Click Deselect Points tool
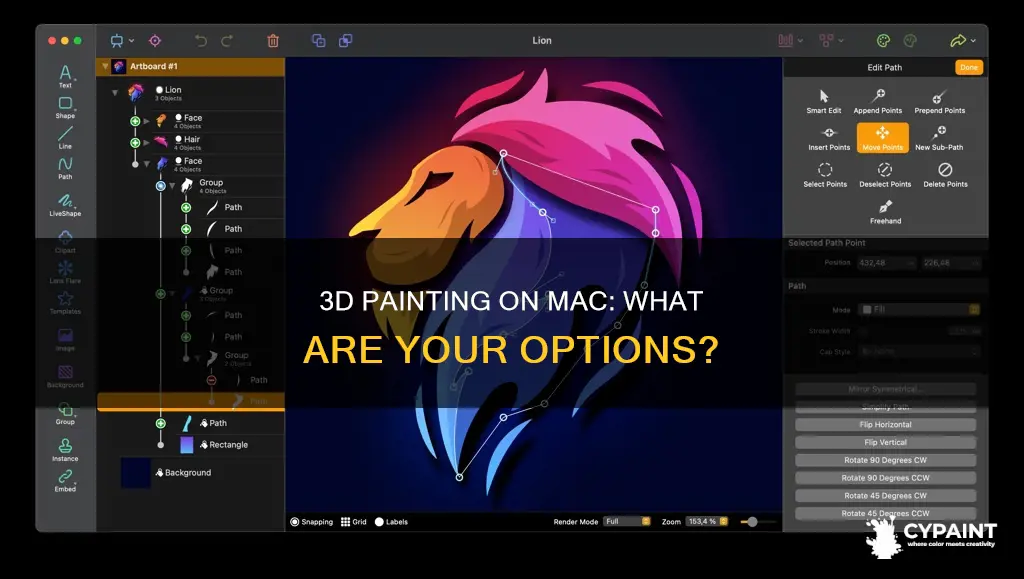Image resolution: width=1024 pixels, height=579 pixels. click(885, 175)
